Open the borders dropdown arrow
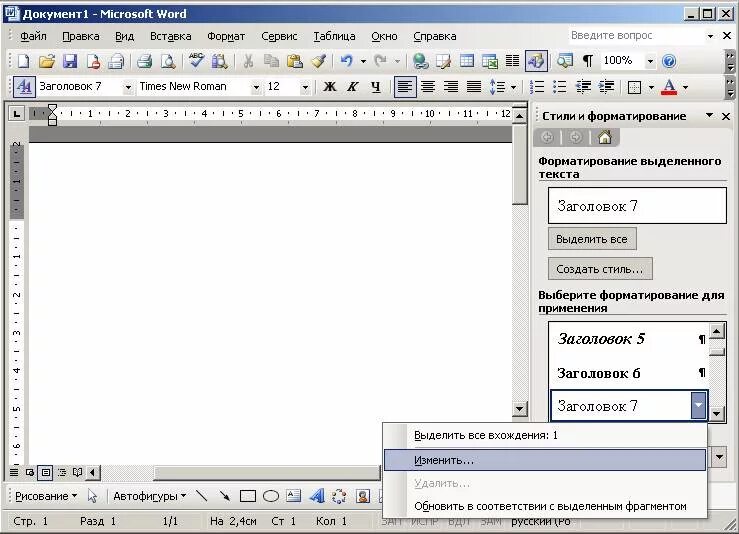Image resolution: width=739 pixels, height=534 pixels. 651,87
